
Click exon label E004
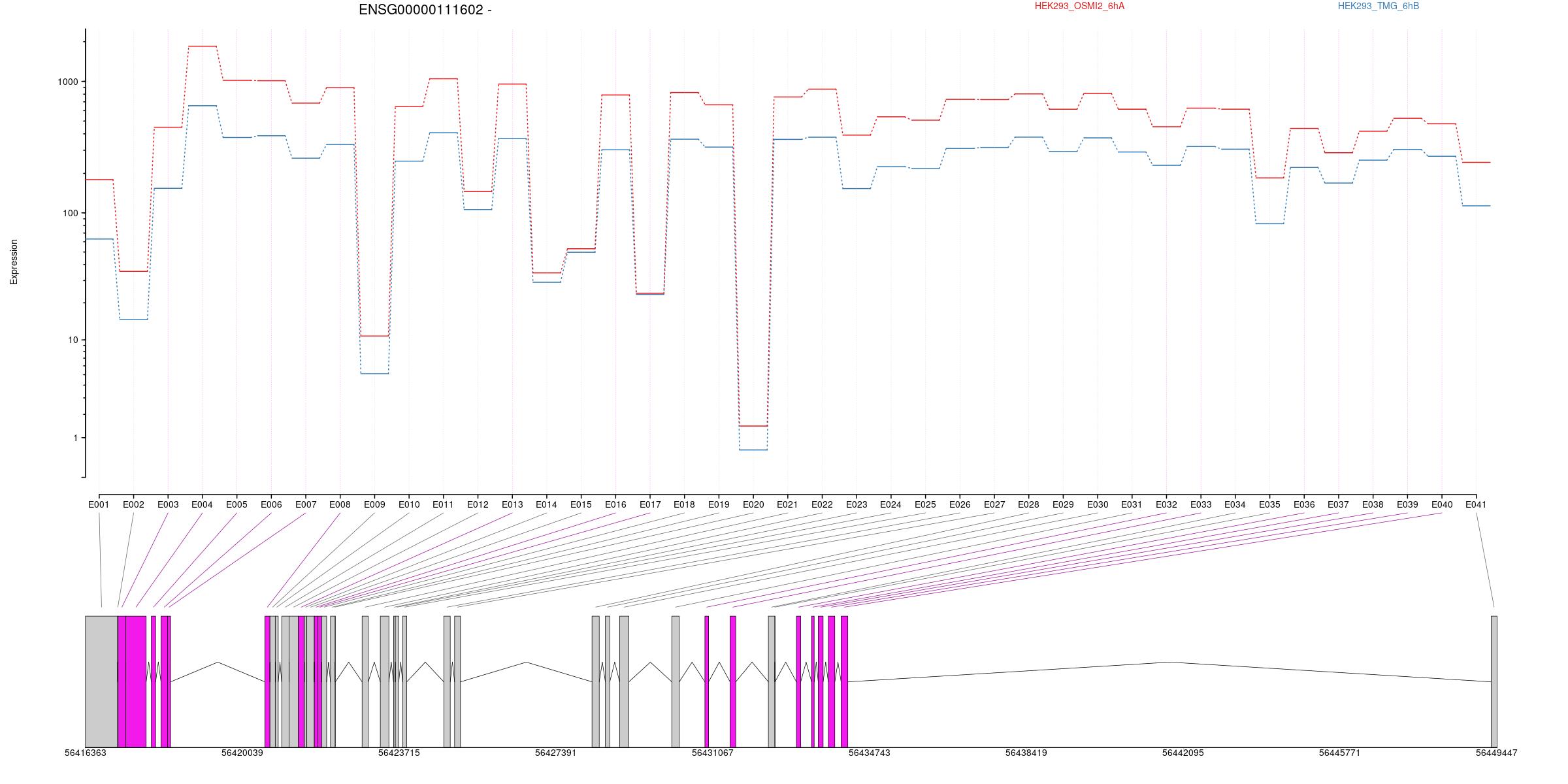coord(202,504)
